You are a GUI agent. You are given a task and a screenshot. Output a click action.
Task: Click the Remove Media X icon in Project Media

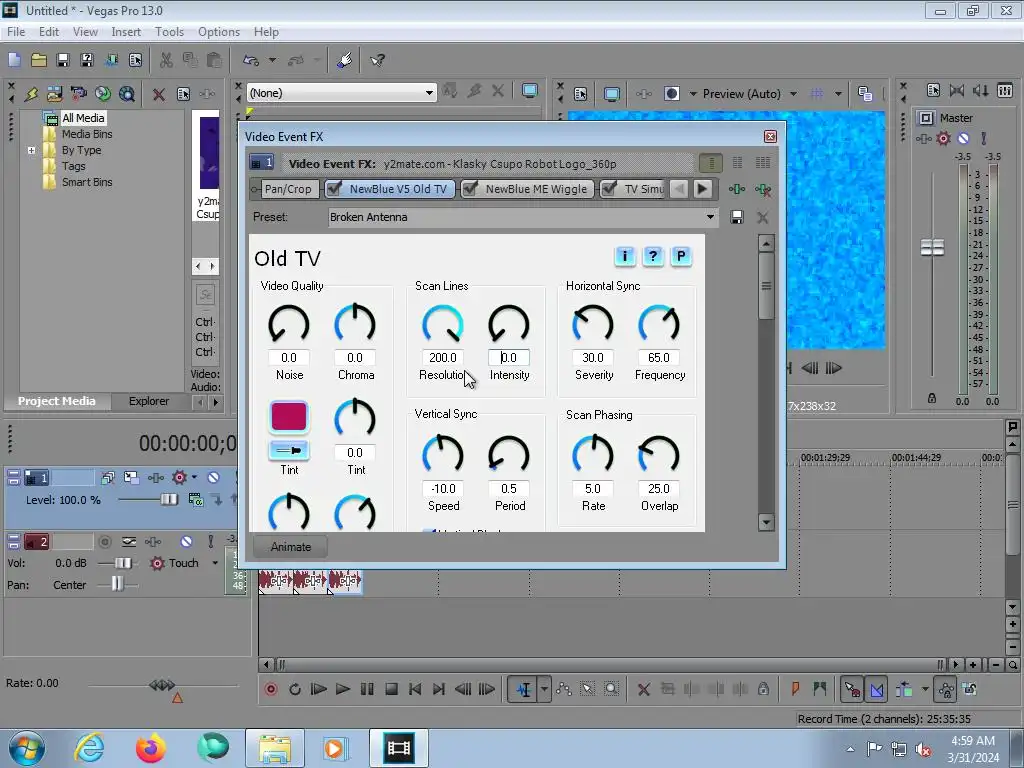[x=158, y=94]
